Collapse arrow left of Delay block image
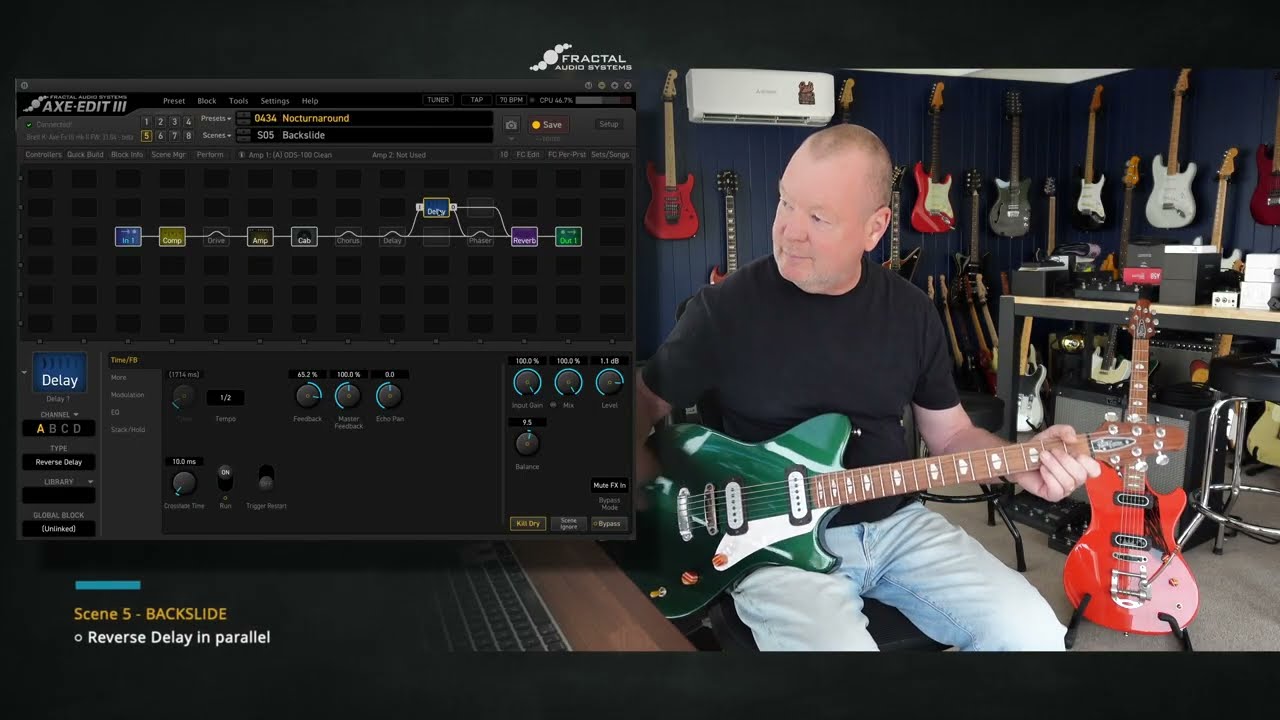The image size is (1280, 720). pos(25,372)
